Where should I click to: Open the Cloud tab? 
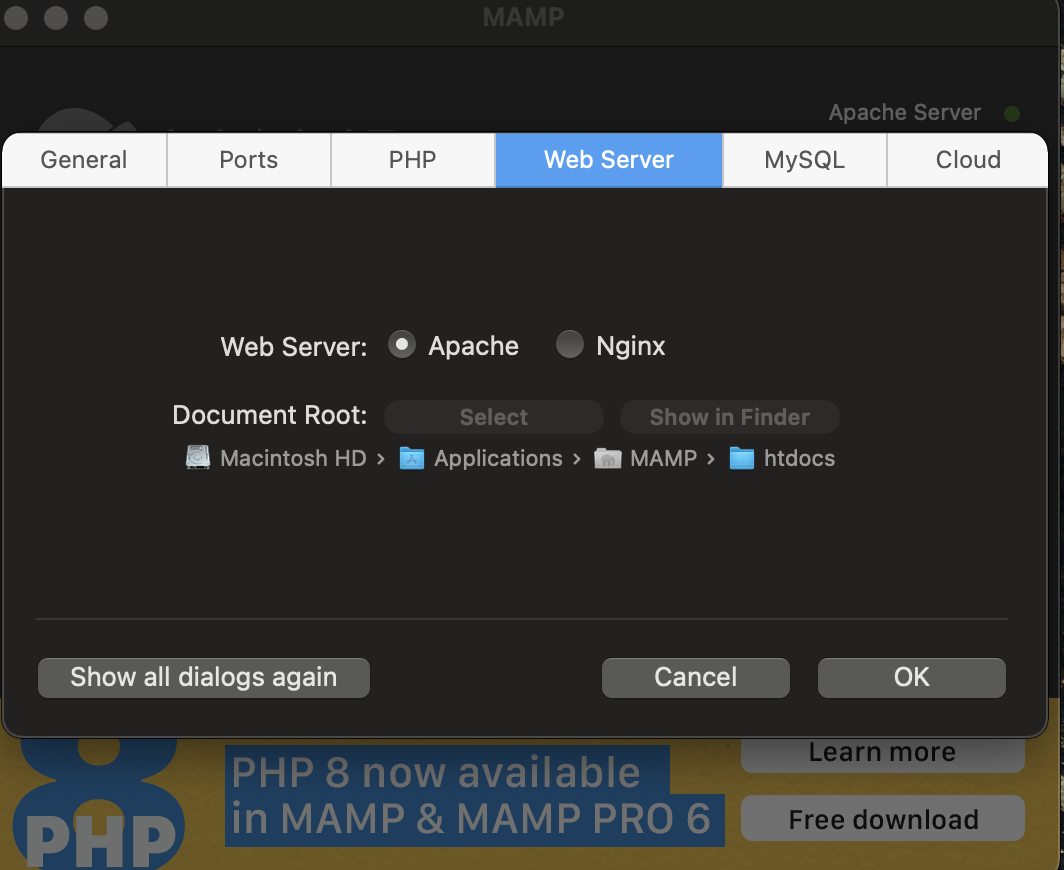(x=967, y=159)
